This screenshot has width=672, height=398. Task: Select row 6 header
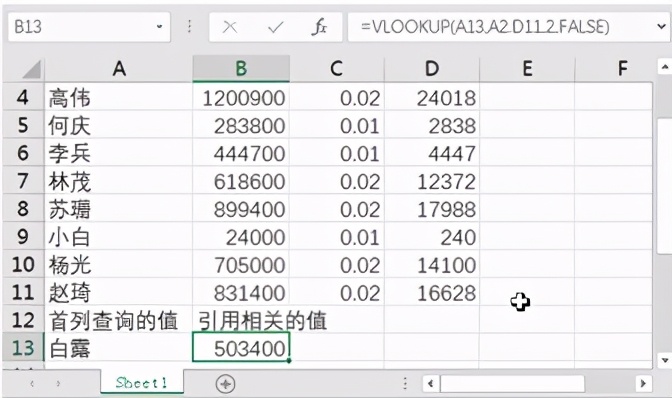click(x=23, y=153)
